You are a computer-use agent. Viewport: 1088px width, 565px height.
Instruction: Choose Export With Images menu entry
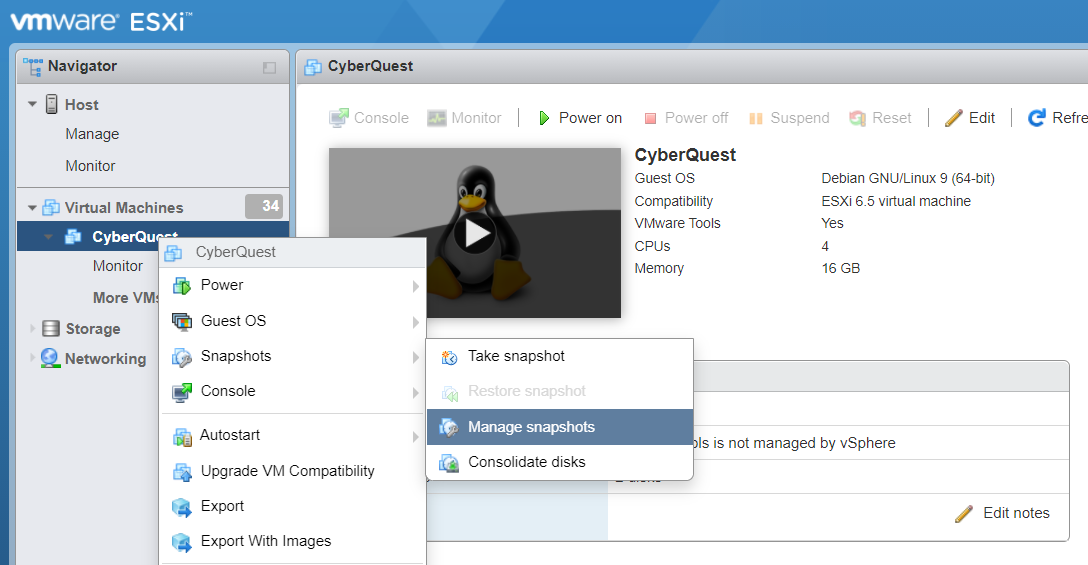(x=293, y=541)
